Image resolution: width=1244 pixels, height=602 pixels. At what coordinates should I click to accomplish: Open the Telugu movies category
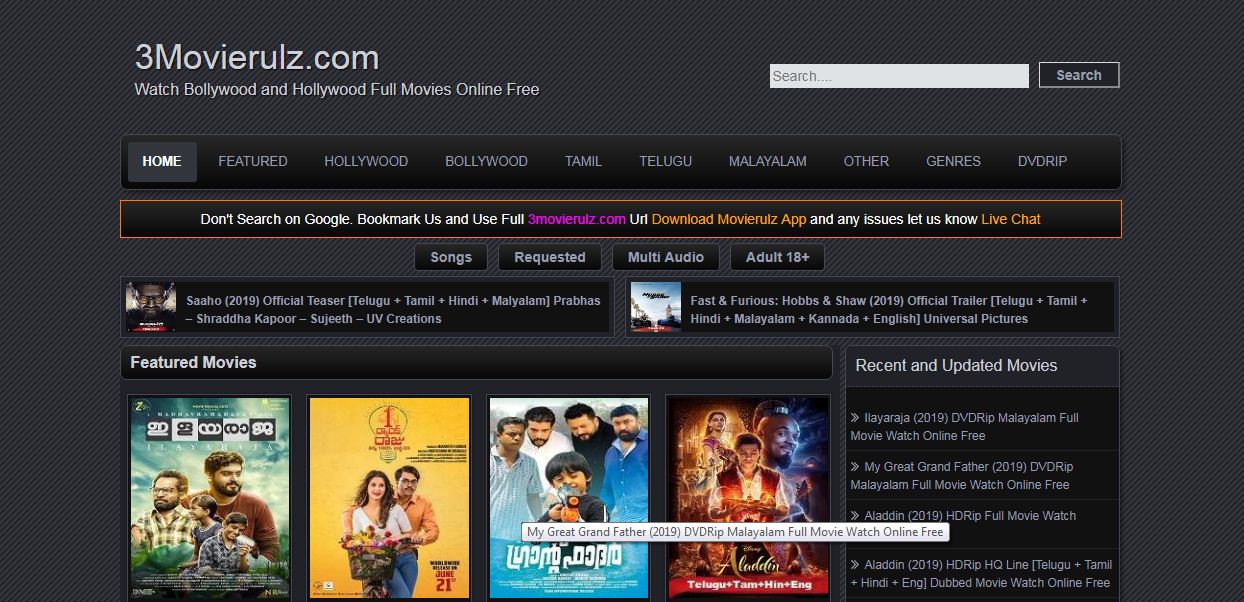coord(666,161)
